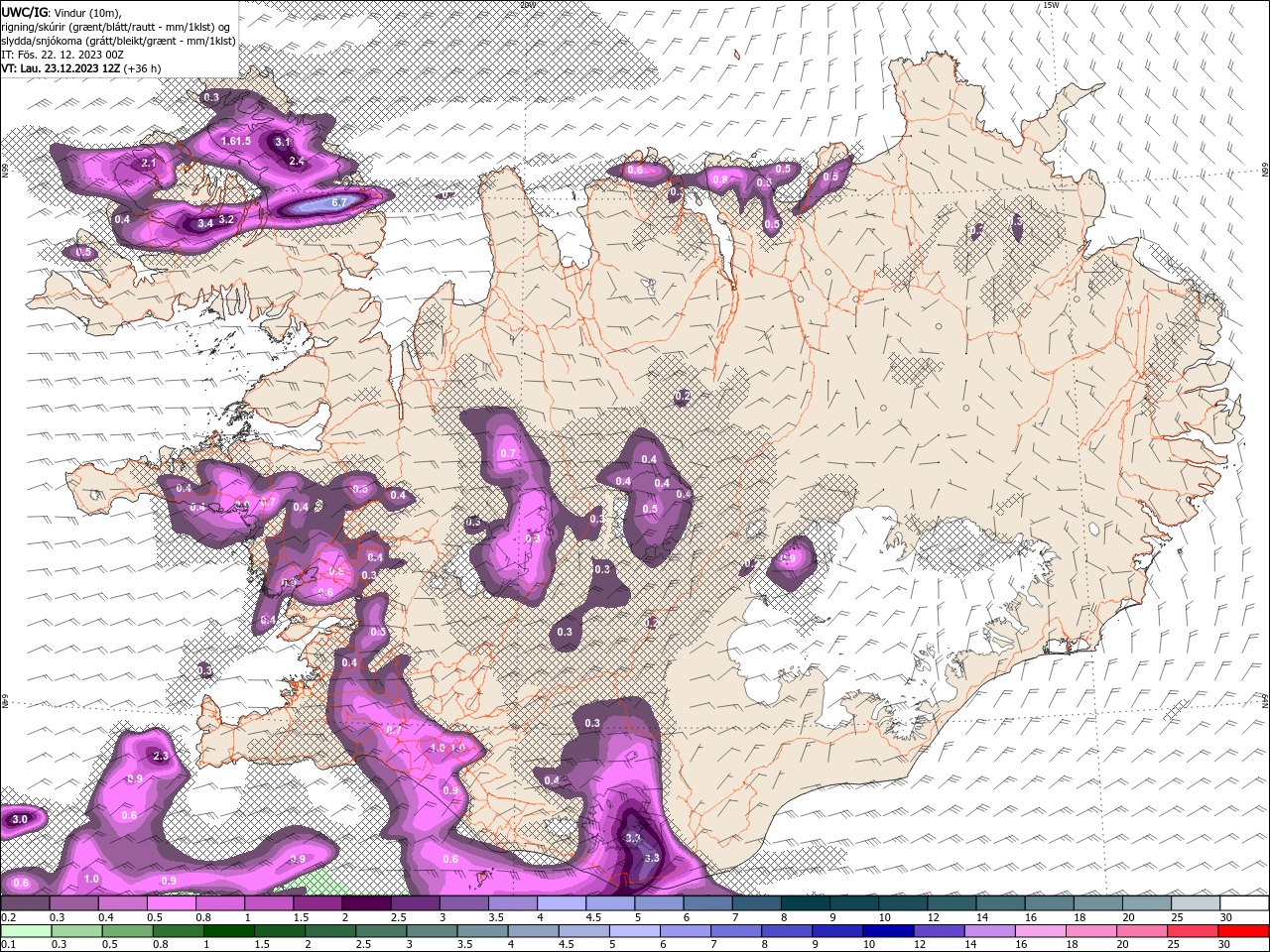Select the upper legend swatch between 14 and 16
Screen dimensions: 1270x952
[1001, 902]
